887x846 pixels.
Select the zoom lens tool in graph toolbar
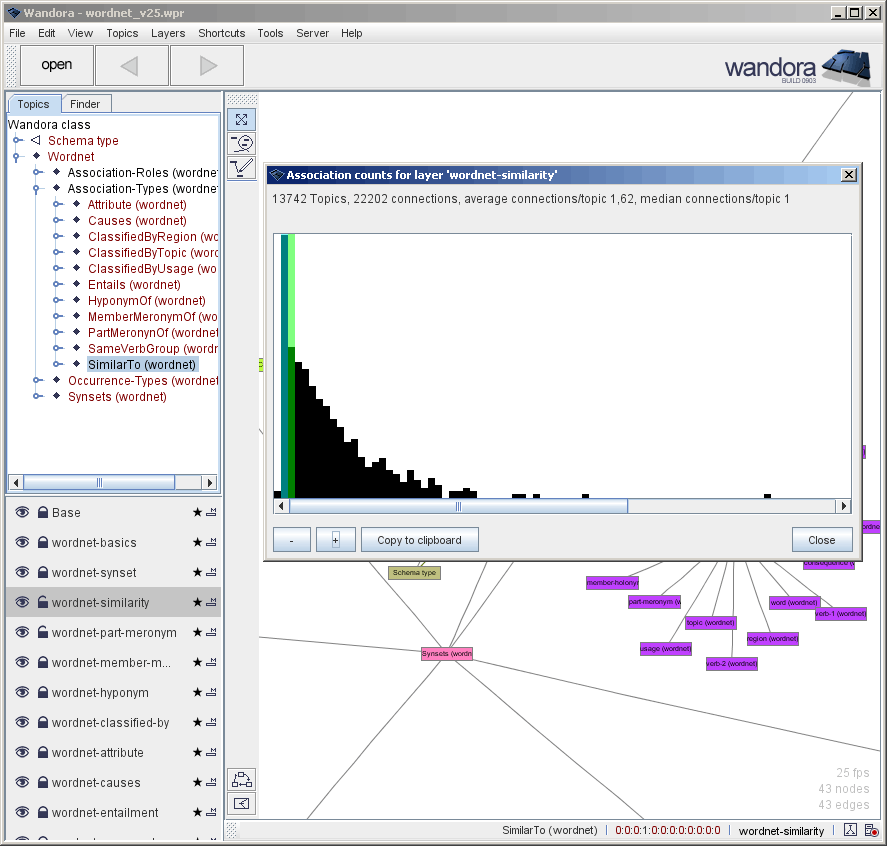pos(241,143)
